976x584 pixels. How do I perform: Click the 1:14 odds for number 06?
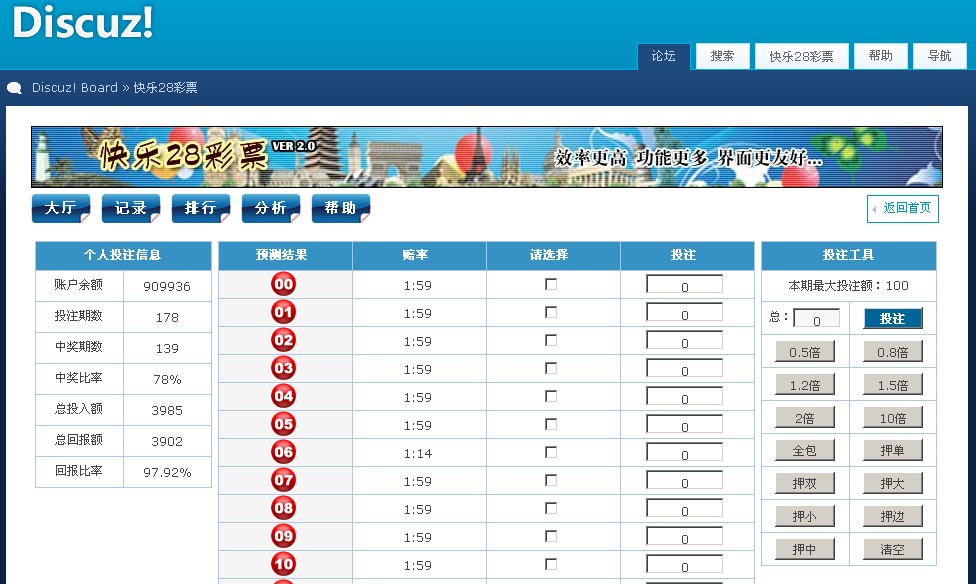point(418,453)
